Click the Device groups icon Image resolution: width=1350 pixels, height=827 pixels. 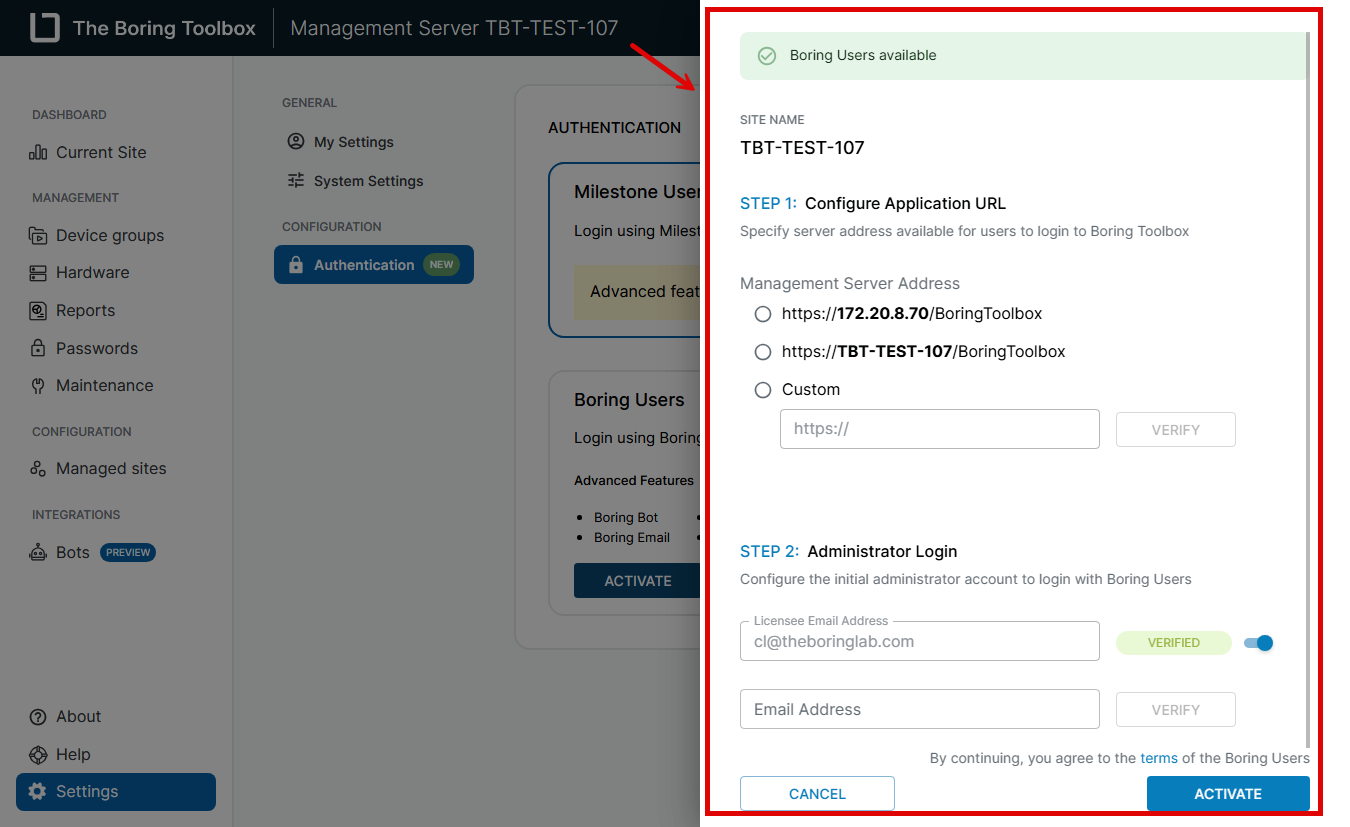(x=38, y=236)
